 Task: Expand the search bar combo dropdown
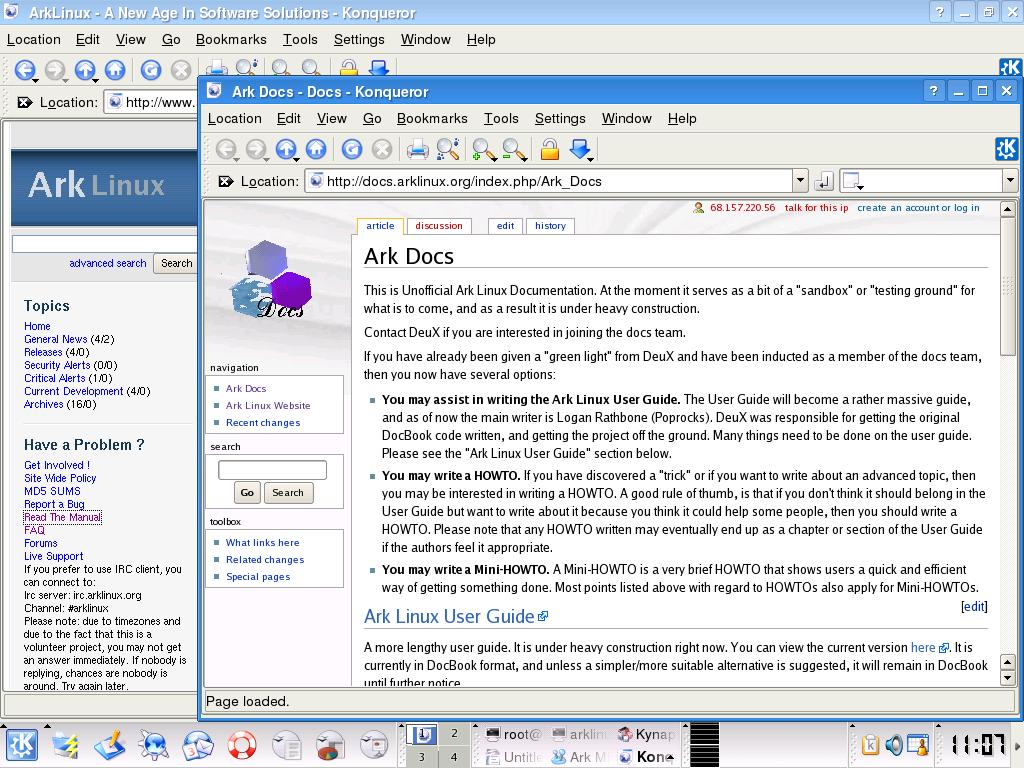pos(1010,181)
